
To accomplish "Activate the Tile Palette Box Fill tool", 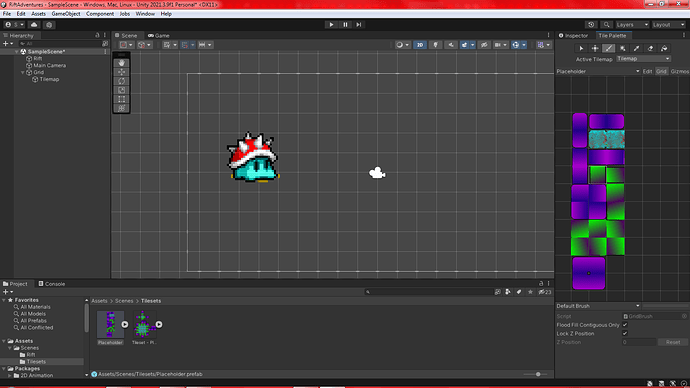I will click(x=623, y=48).
